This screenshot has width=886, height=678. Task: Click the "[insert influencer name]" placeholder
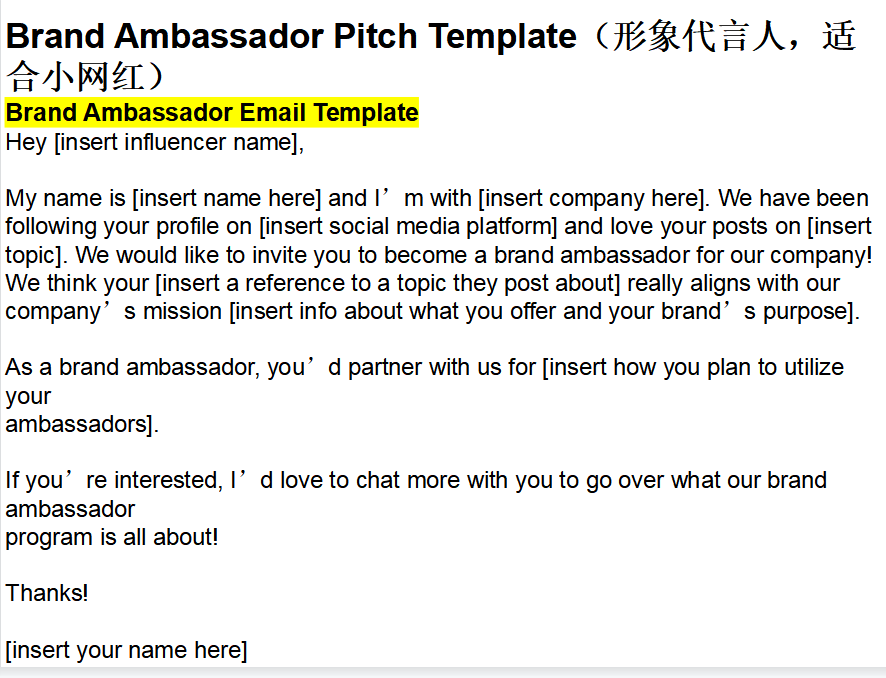coord(177,142)
